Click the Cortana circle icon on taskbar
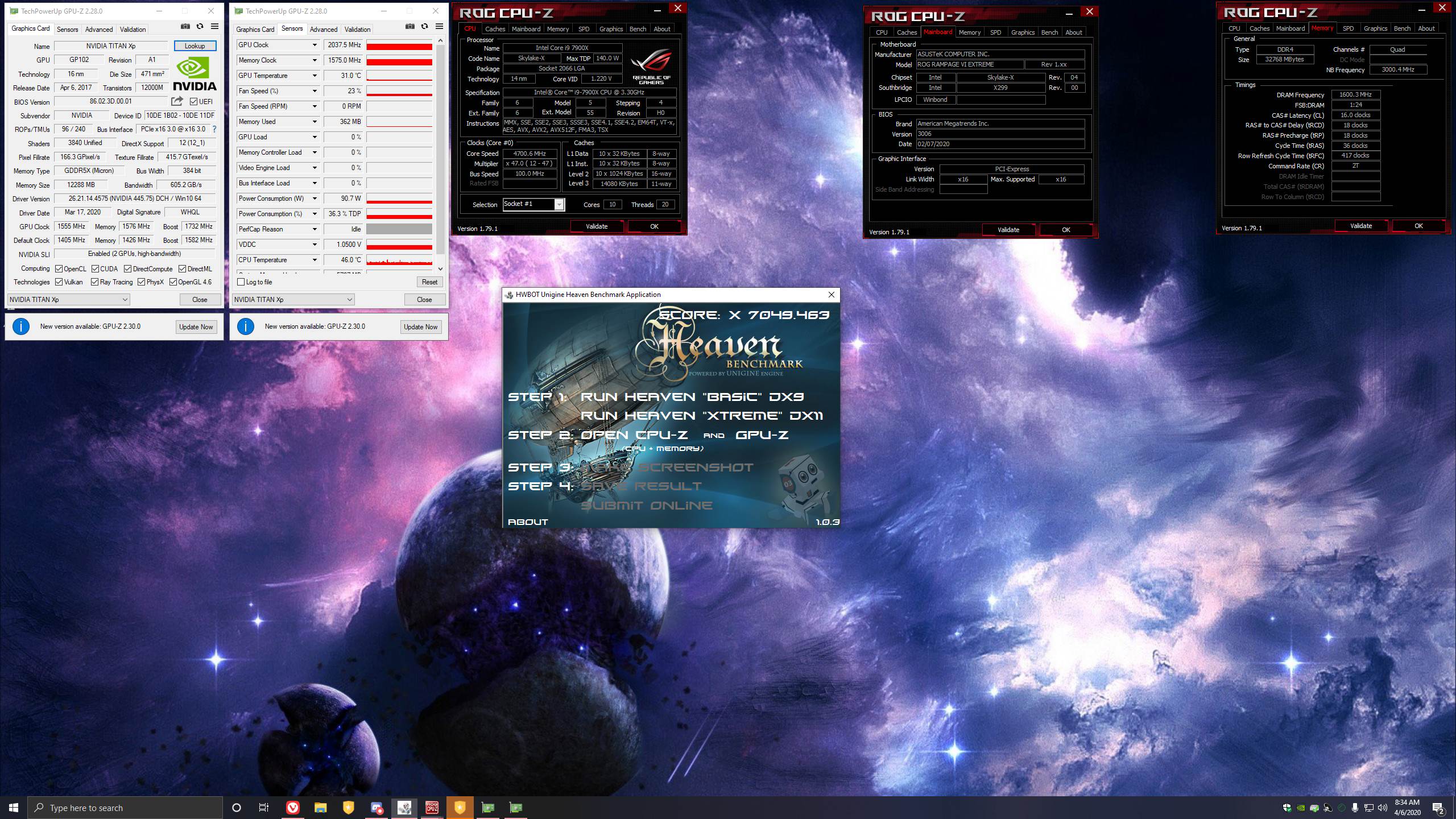 tap(237, 808)
